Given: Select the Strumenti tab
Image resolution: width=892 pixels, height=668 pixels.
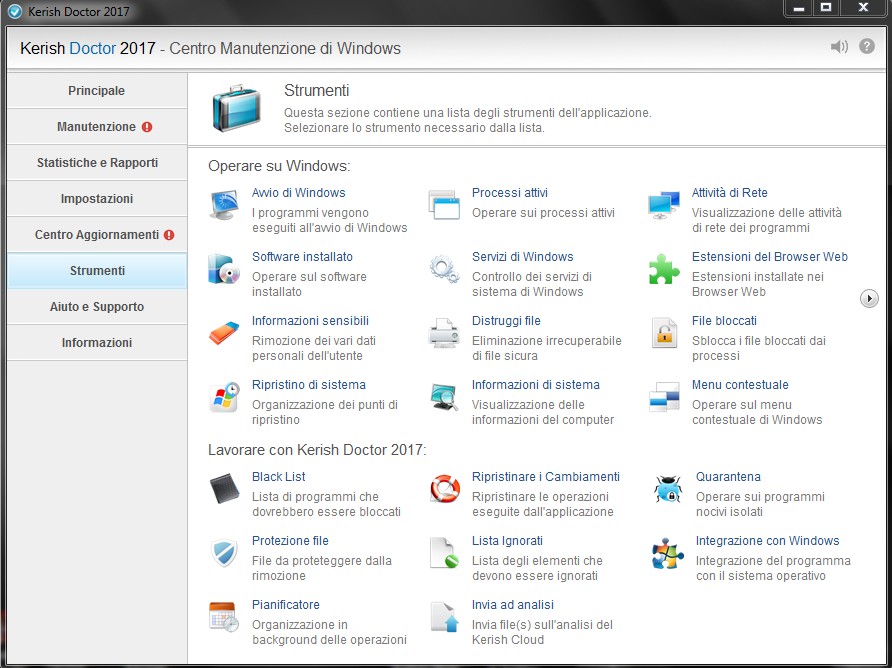Looking at the screenshot, I should tap(97, 271).
